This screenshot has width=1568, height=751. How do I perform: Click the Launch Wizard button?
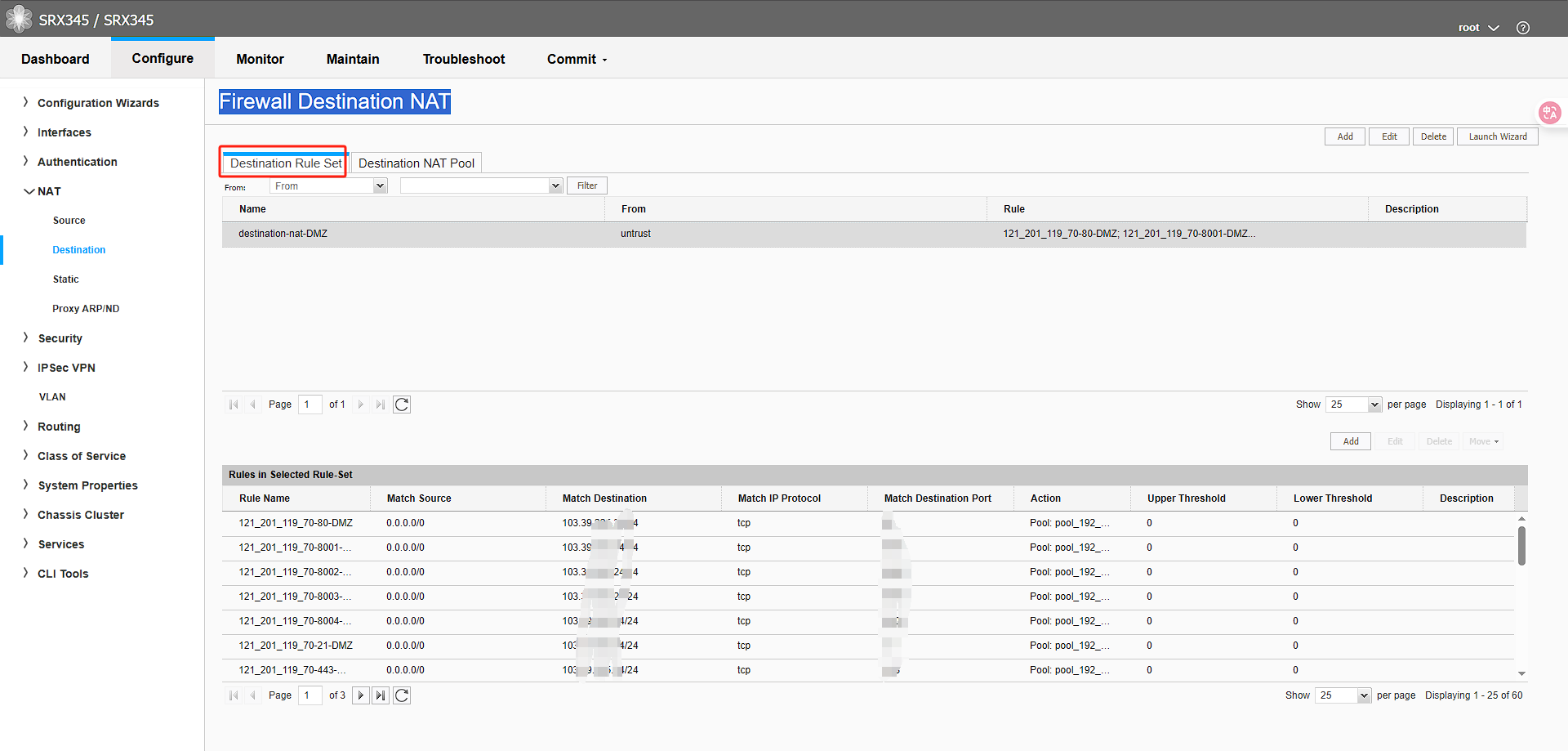pos(1497,136)
